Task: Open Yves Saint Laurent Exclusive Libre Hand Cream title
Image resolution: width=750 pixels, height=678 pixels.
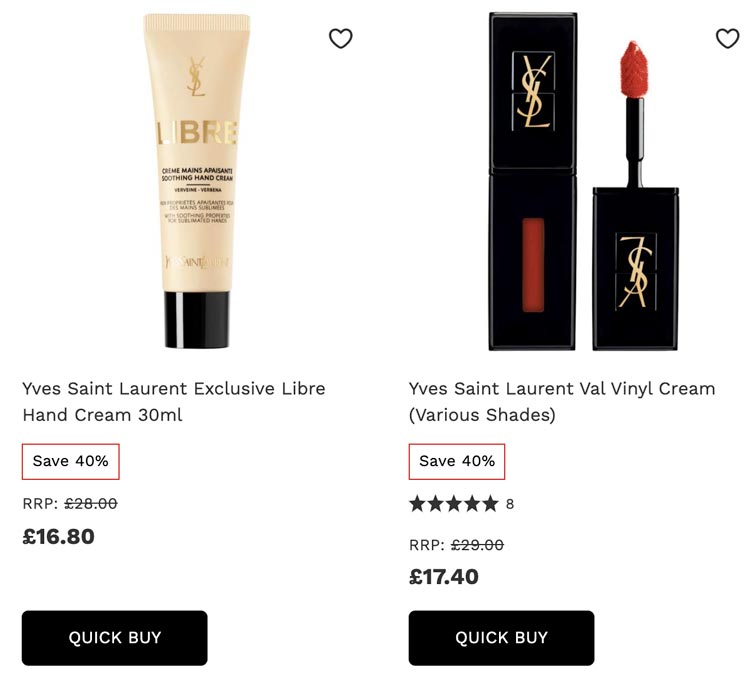Action: pyautogui.click(x=174, y=401)
